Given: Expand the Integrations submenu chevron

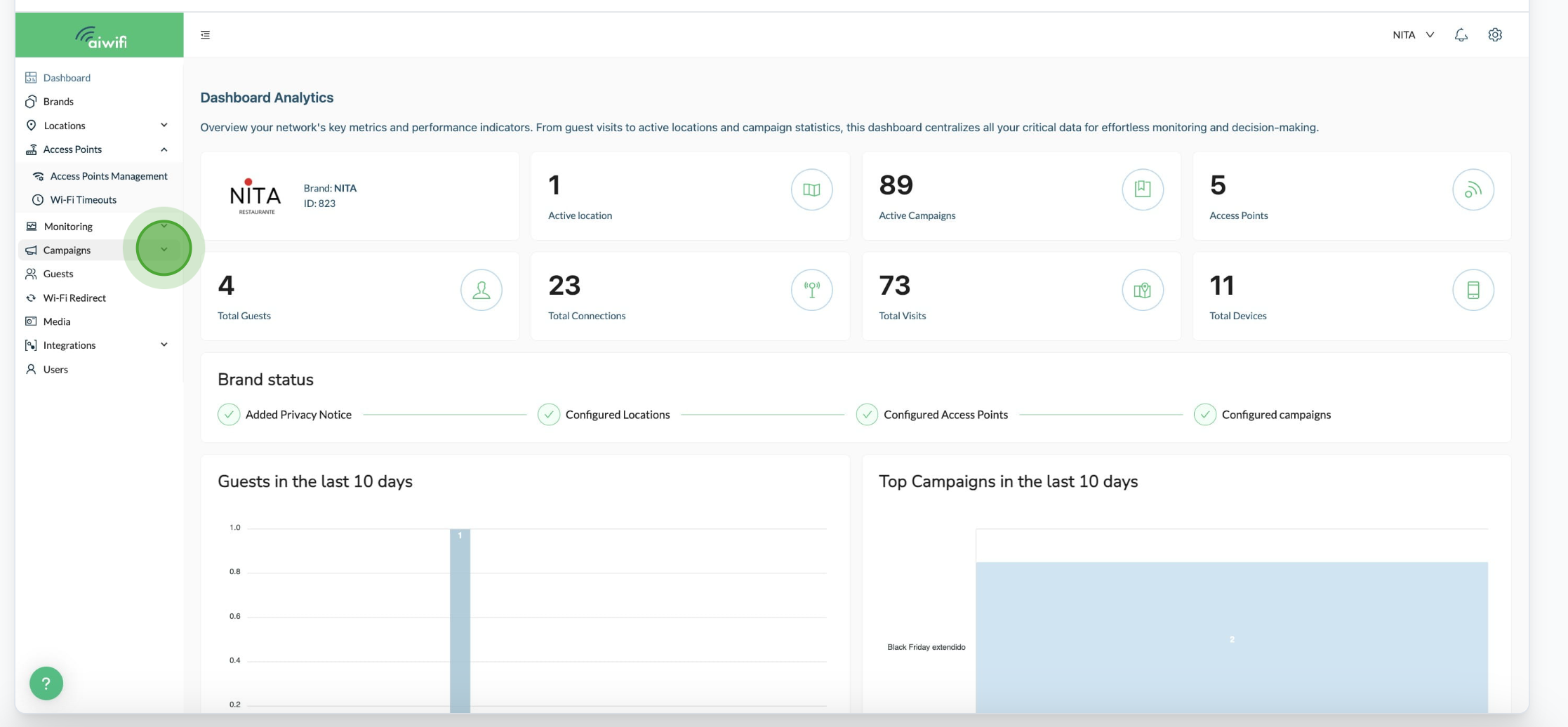Looking at the screenshot, I should point(164,345).
